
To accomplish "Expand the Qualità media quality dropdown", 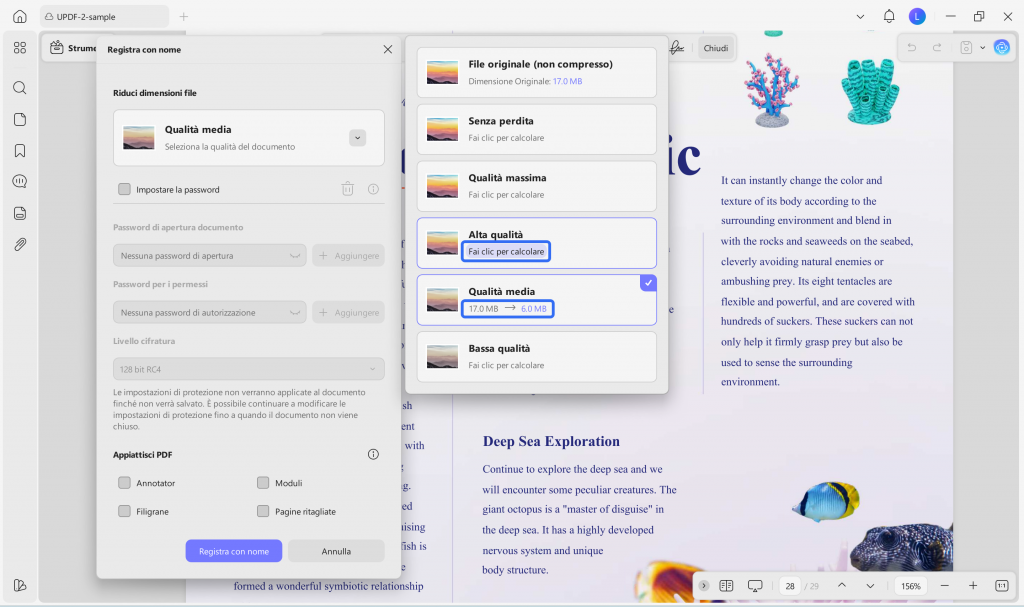I will [x=357, y=138].
